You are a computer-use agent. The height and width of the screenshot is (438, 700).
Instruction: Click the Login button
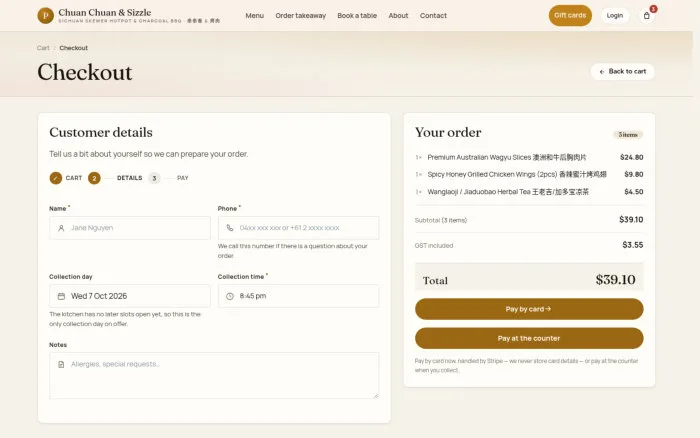tap(615, 16)
